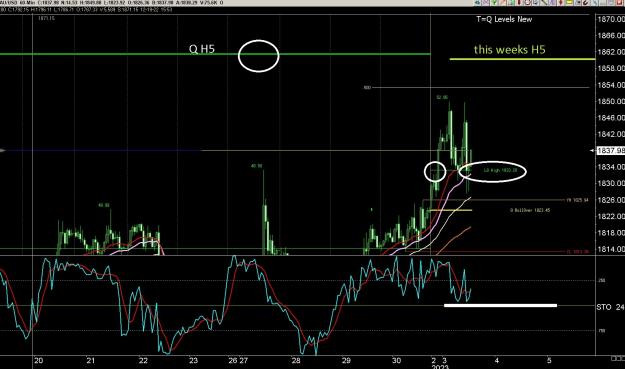Viewport: 625px width, 369px height.
Task: Click the 1866.00 price axis label
Action: point(611,35)
